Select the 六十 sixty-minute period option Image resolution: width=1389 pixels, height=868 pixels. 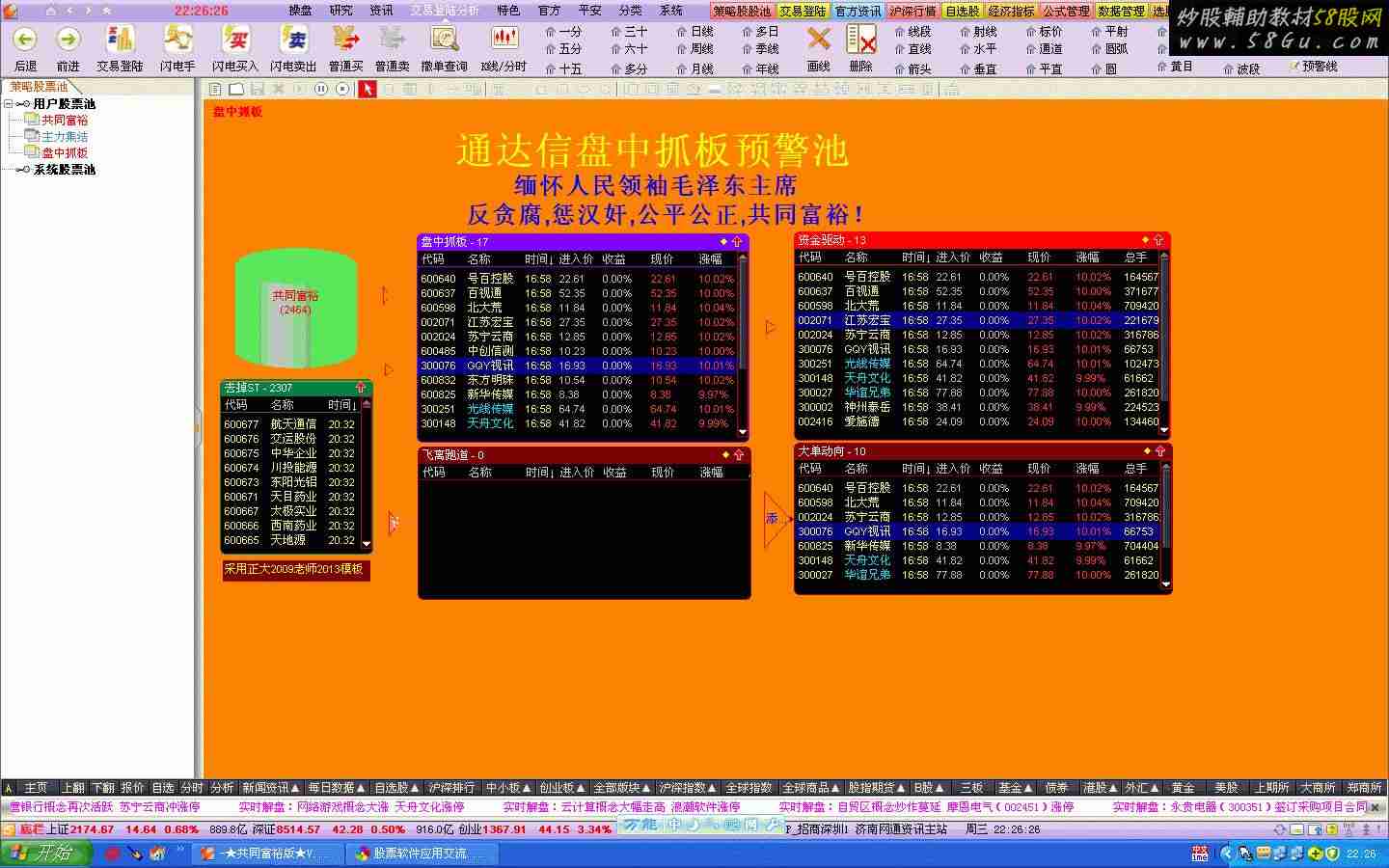tap(629, 49)
